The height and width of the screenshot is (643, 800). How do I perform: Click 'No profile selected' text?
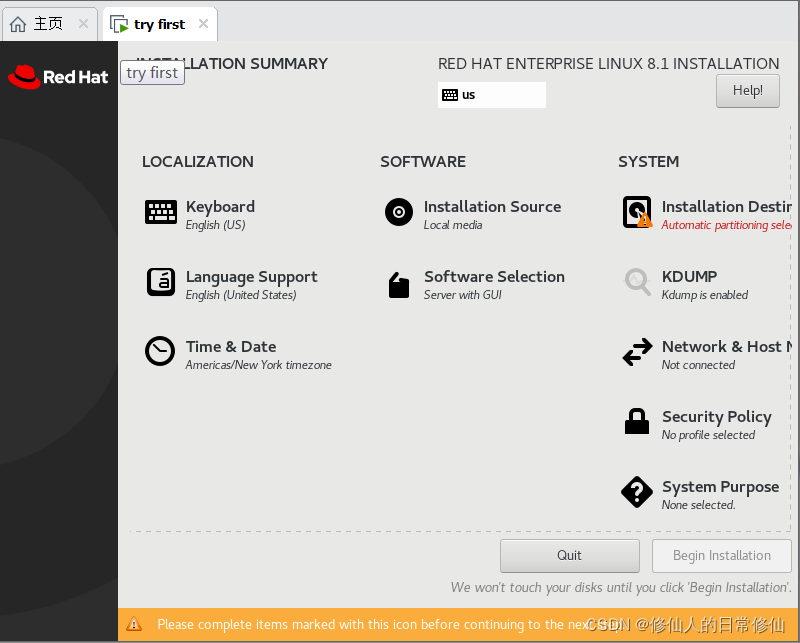pos(709,435)
